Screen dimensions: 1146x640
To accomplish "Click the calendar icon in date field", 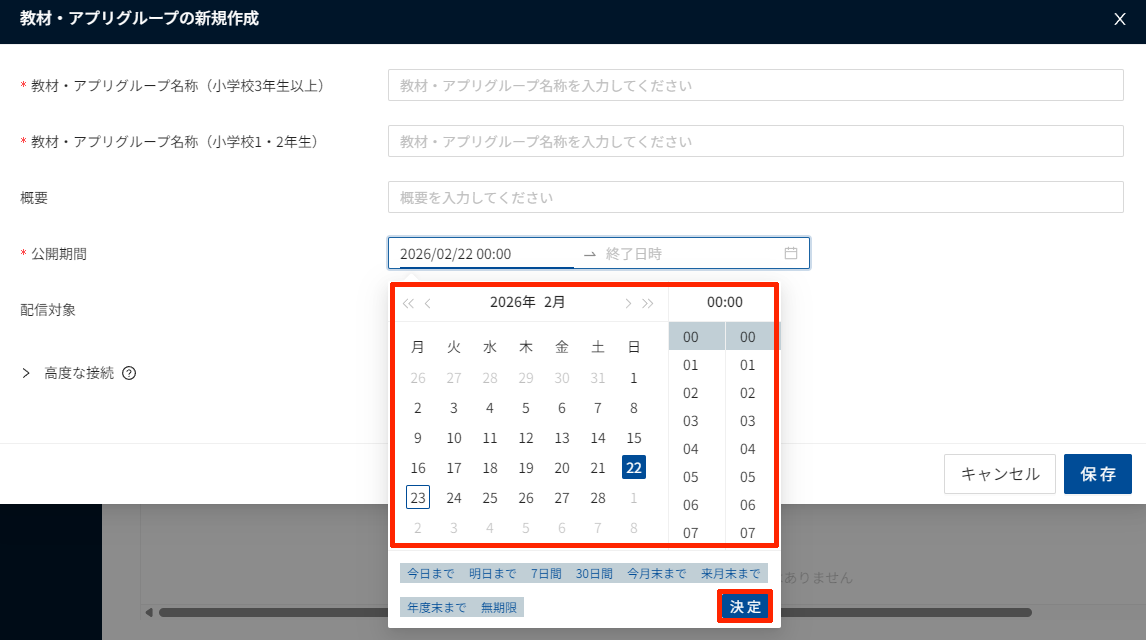I will [791, 253].
